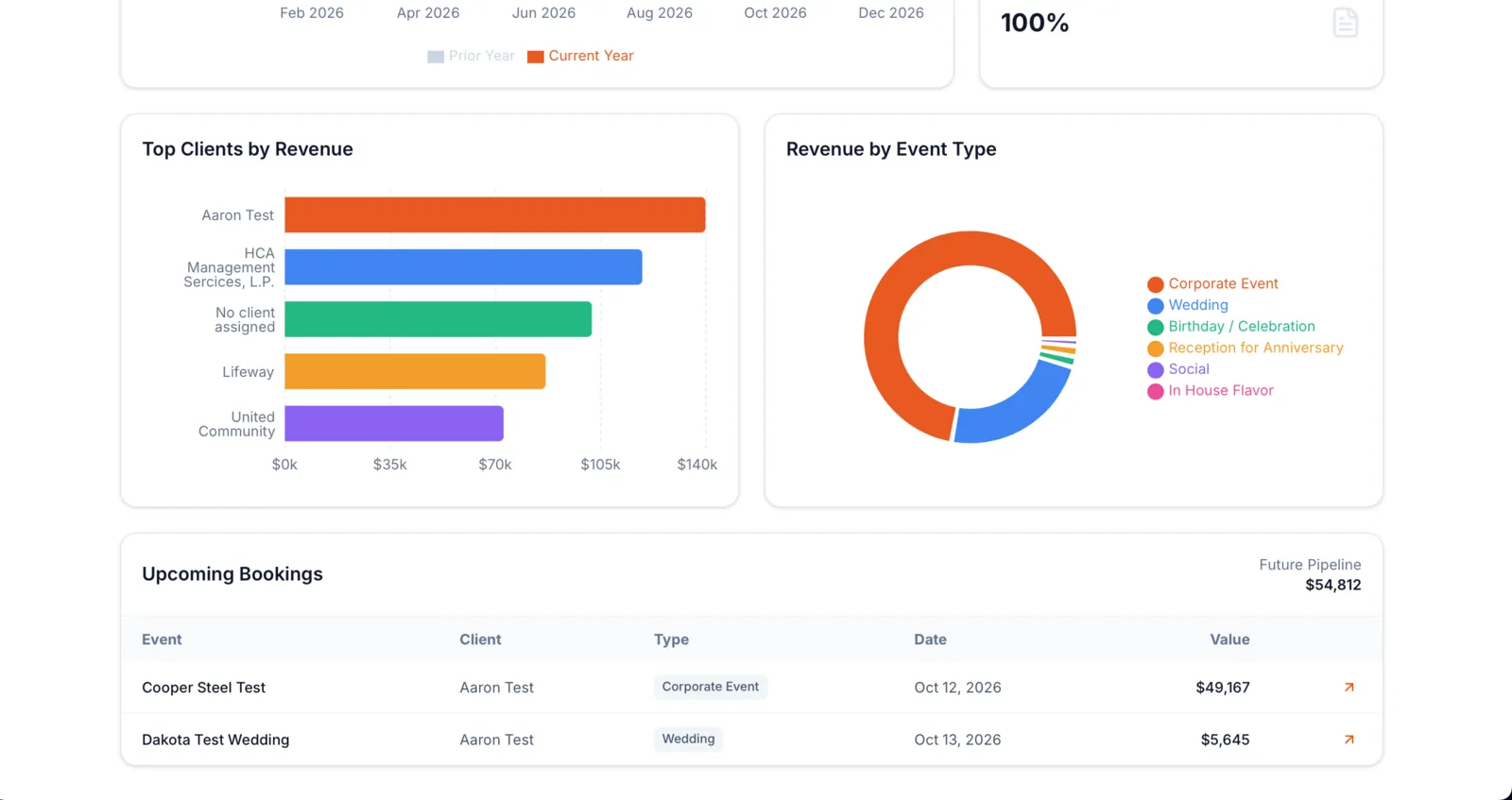Image resolution: width=1512 pixels, height=800 pixels.
Task: Click the Value column header
Action: [x=1229, y=639]
